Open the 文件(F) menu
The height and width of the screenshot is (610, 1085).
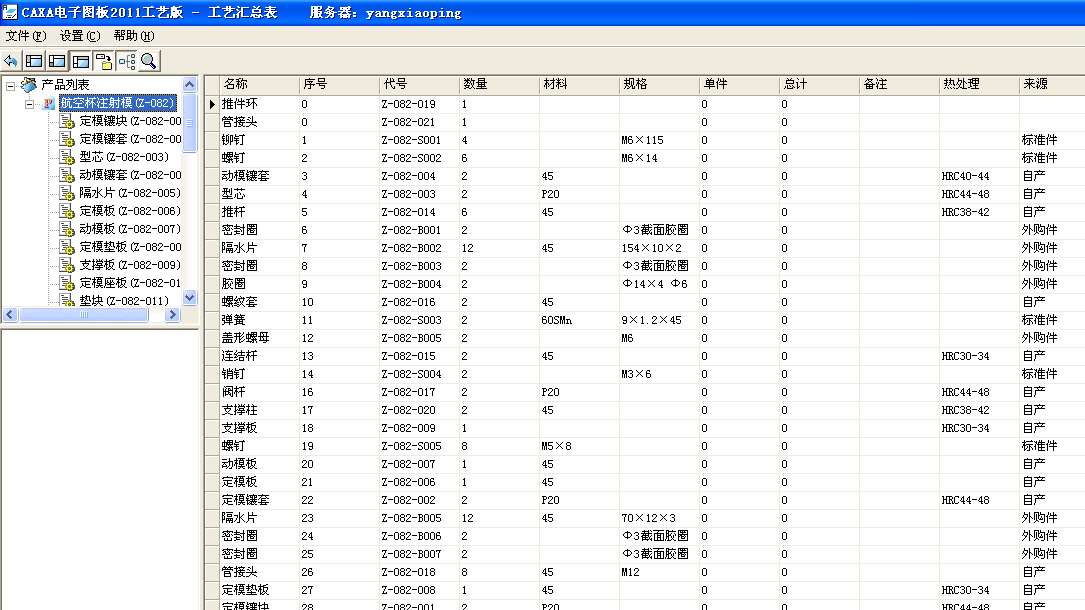point(25,36)
